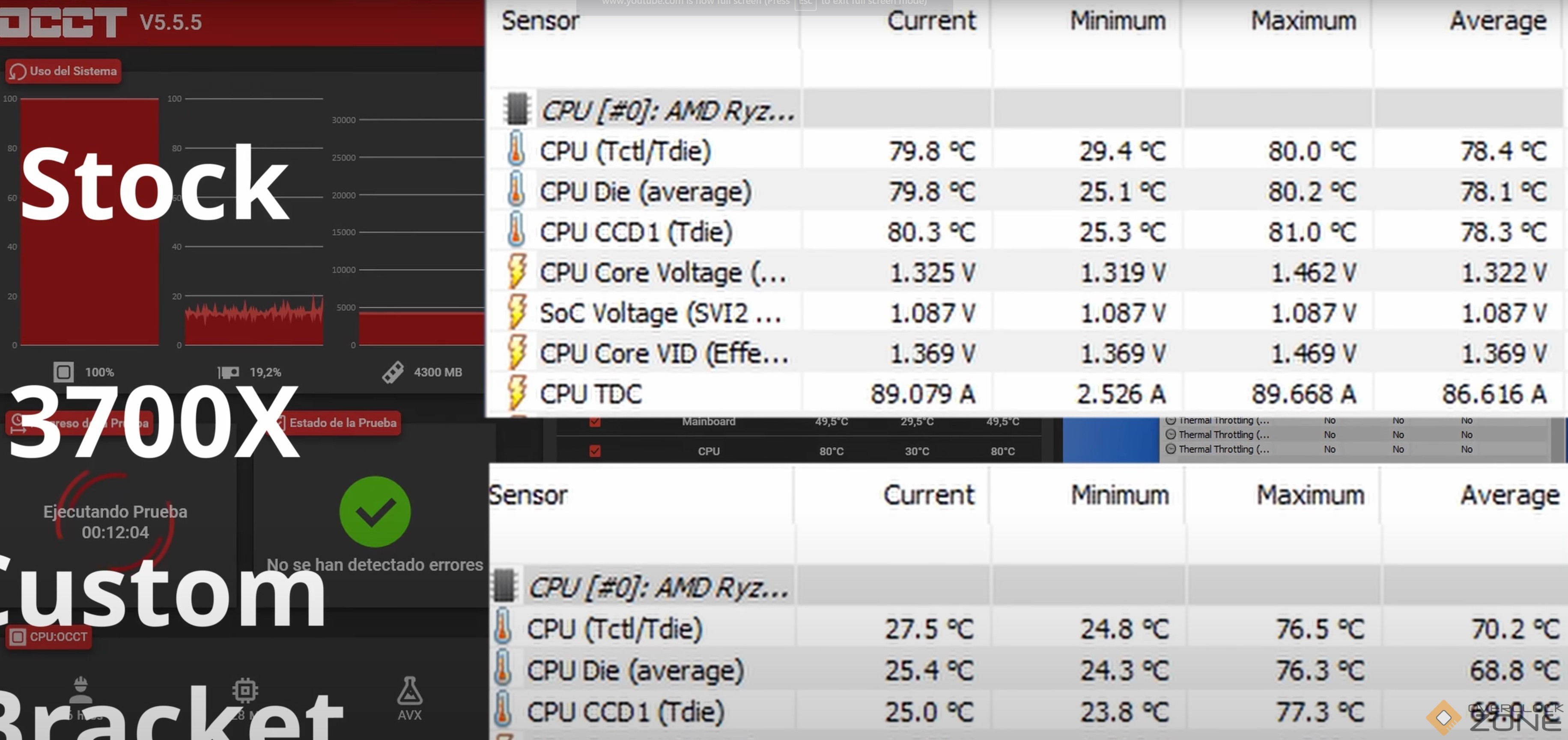
Task: Click the memory 4300 MB RAM icon
Action: (x=393, y=372)
